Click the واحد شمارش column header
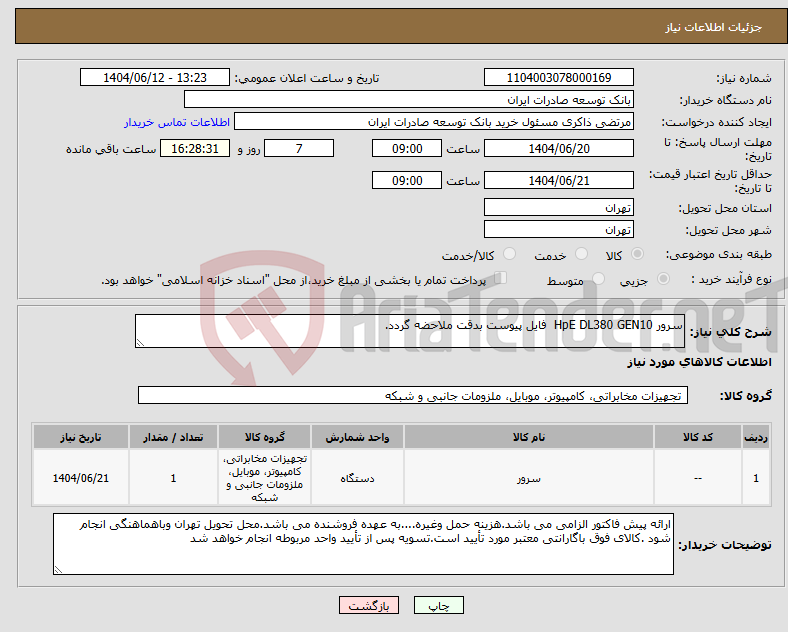This screenshot has width=788, height=632. tap(357, 437)
